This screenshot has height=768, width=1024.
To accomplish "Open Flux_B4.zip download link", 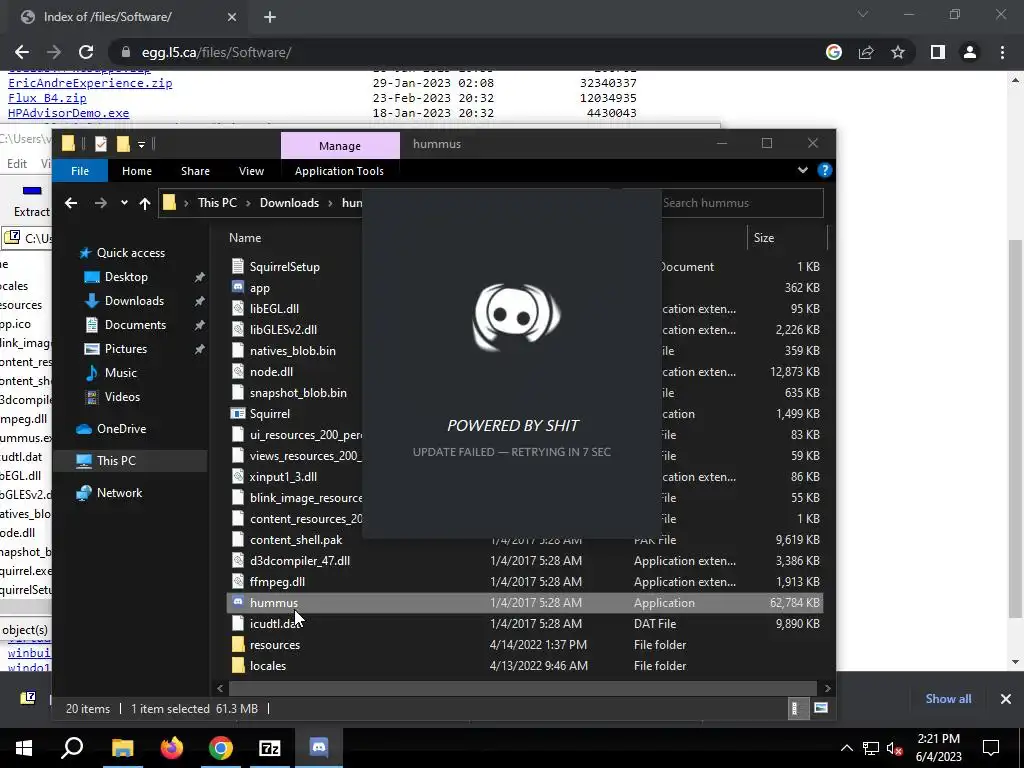I will (47, 98).
